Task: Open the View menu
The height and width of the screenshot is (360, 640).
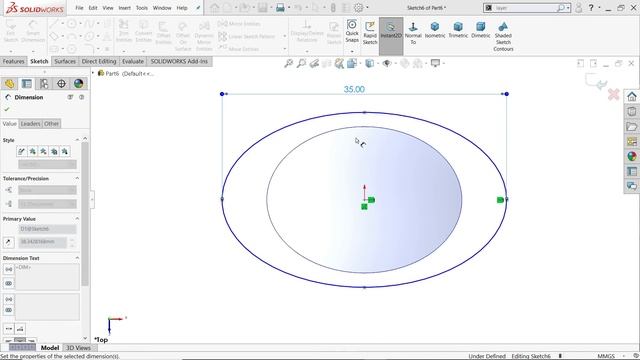Action: click(x=108, y=8)
